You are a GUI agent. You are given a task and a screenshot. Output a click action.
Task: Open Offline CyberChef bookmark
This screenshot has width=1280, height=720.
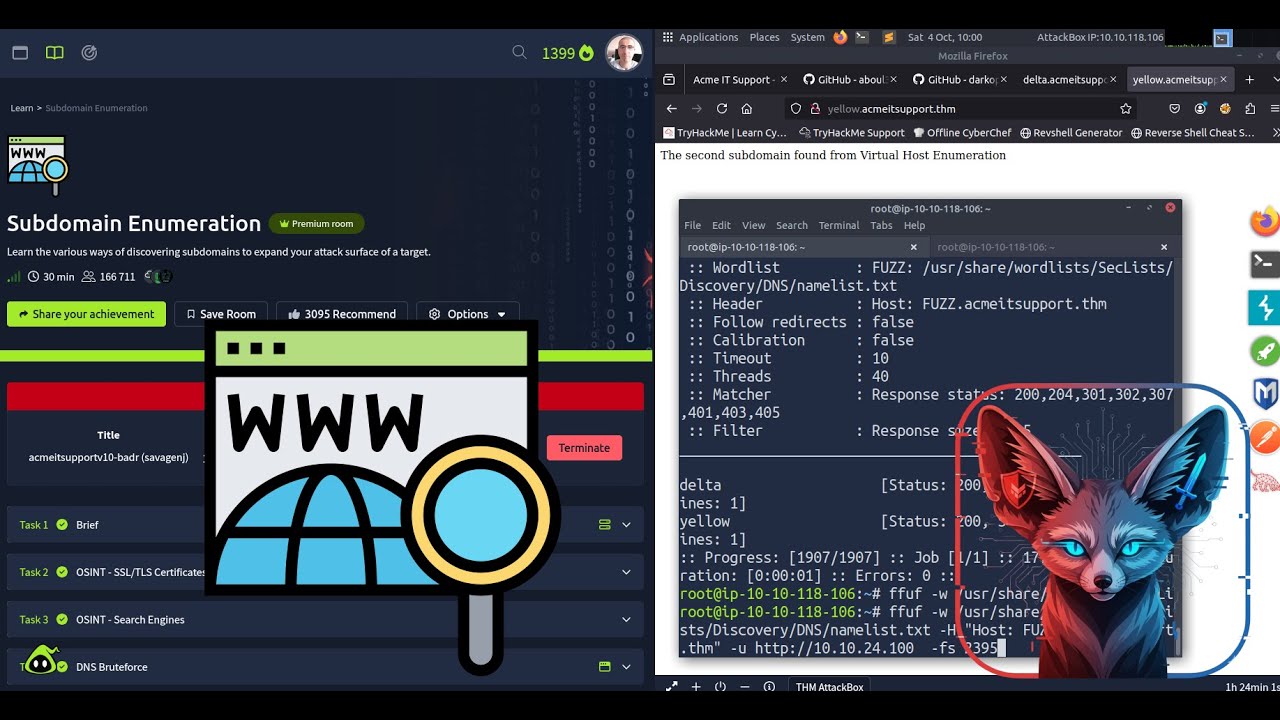click(x=962, y=132)
